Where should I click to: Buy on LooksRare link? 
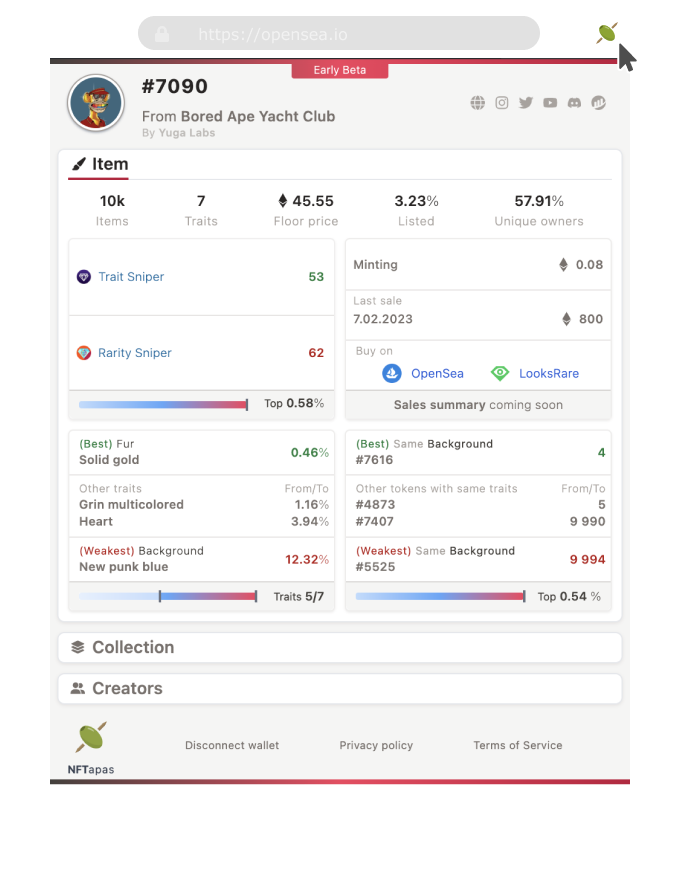click(549, 373)
